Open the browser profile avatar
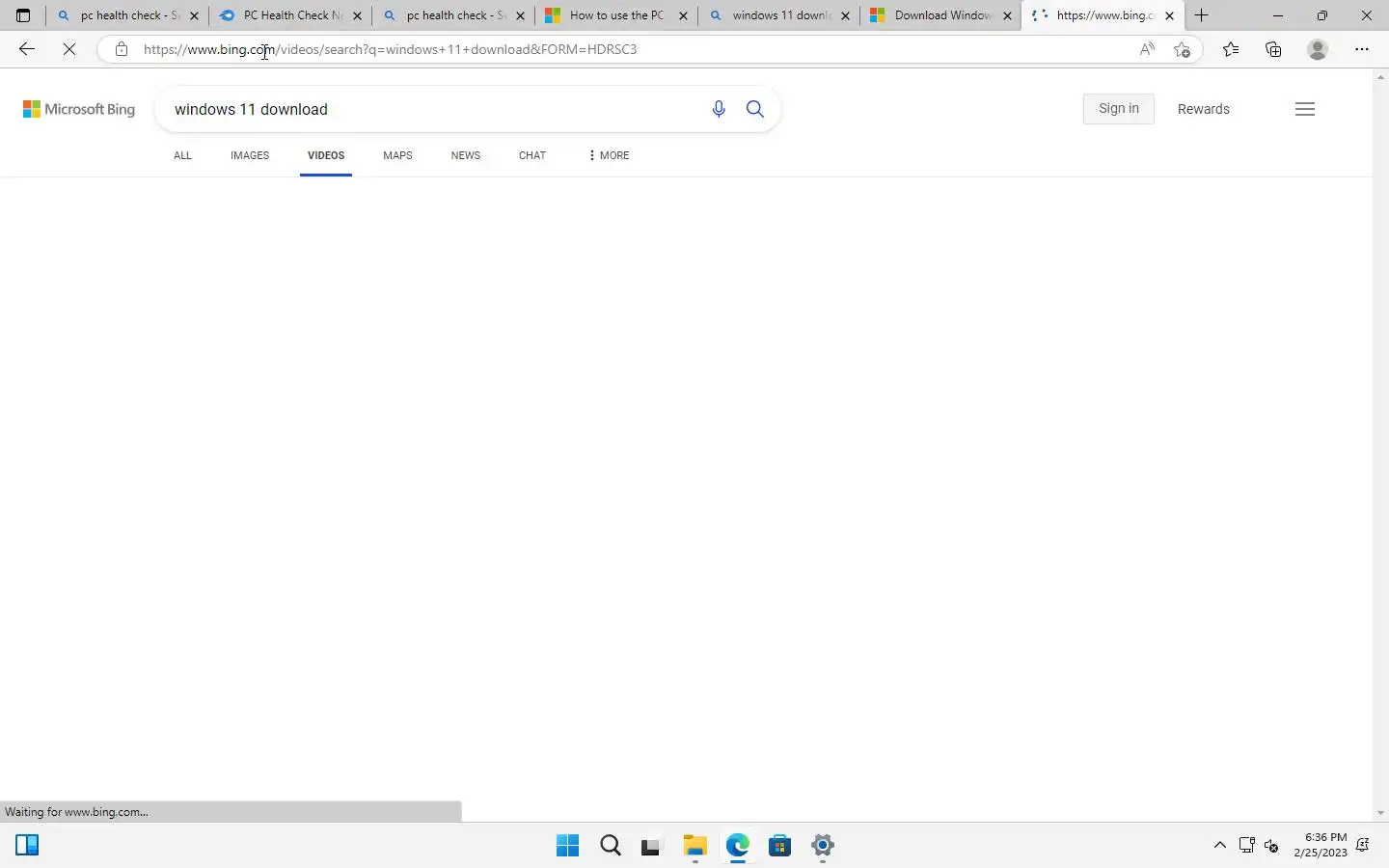 (x=1318, y=49)
